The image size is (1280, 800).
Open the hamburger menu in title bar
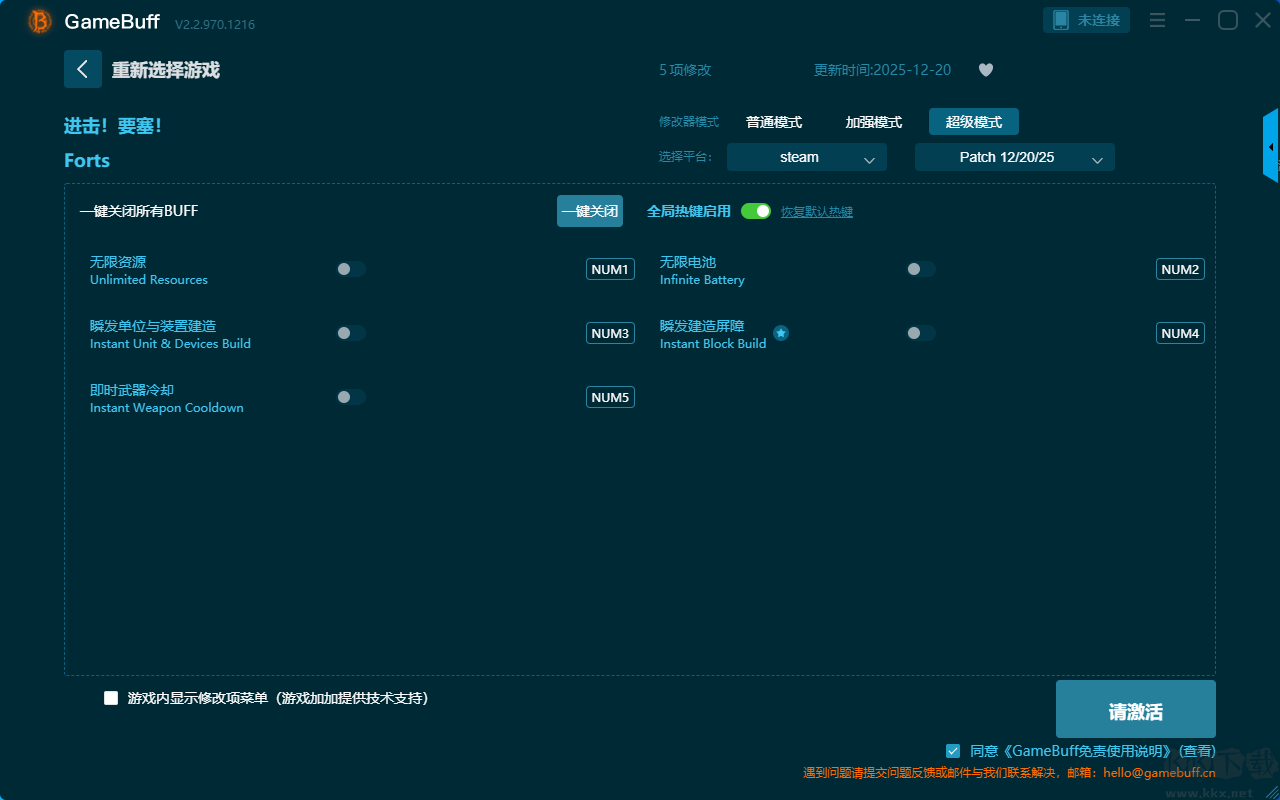1157,20
